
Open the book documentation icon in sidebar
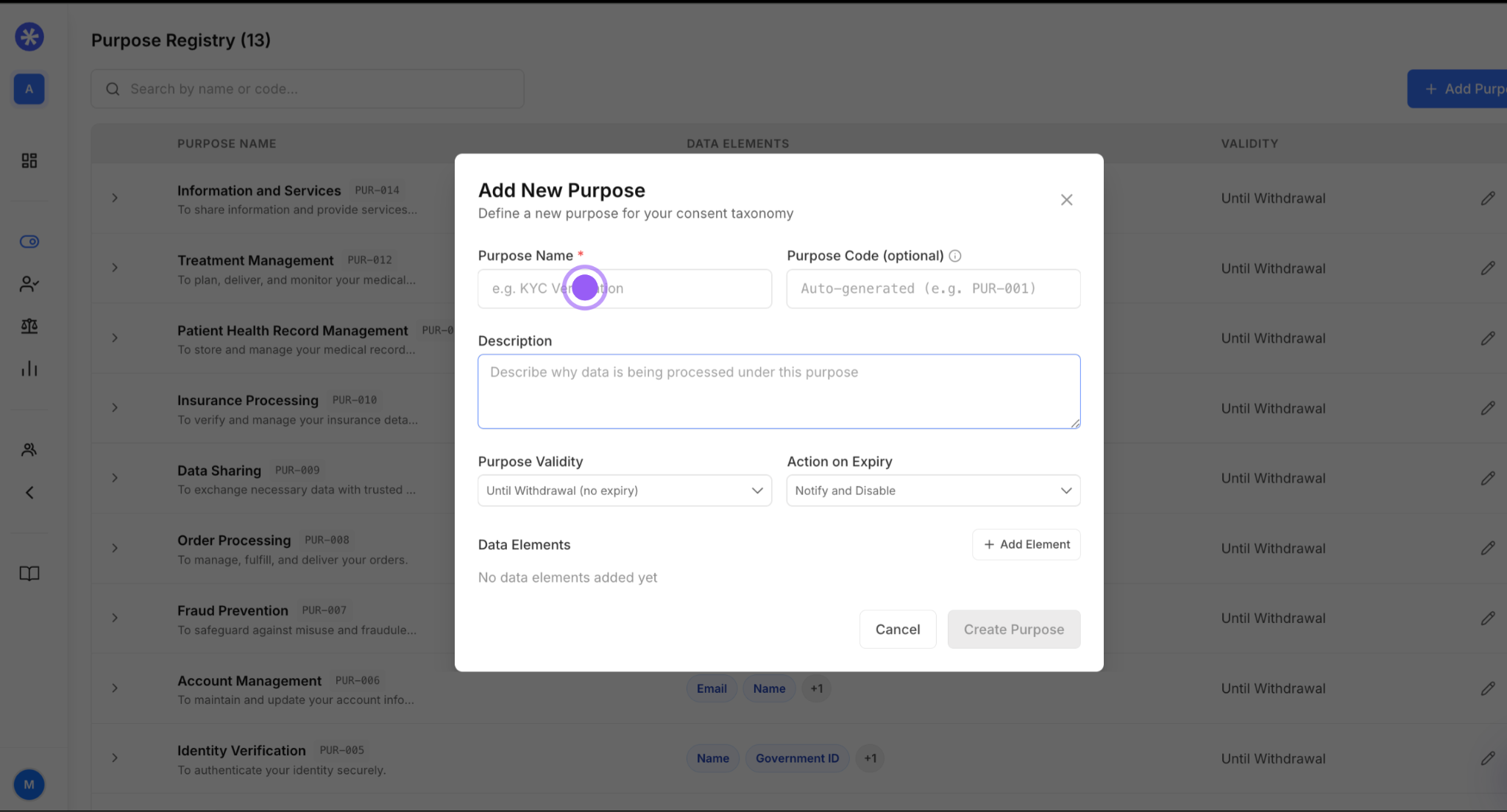(29, 574)
